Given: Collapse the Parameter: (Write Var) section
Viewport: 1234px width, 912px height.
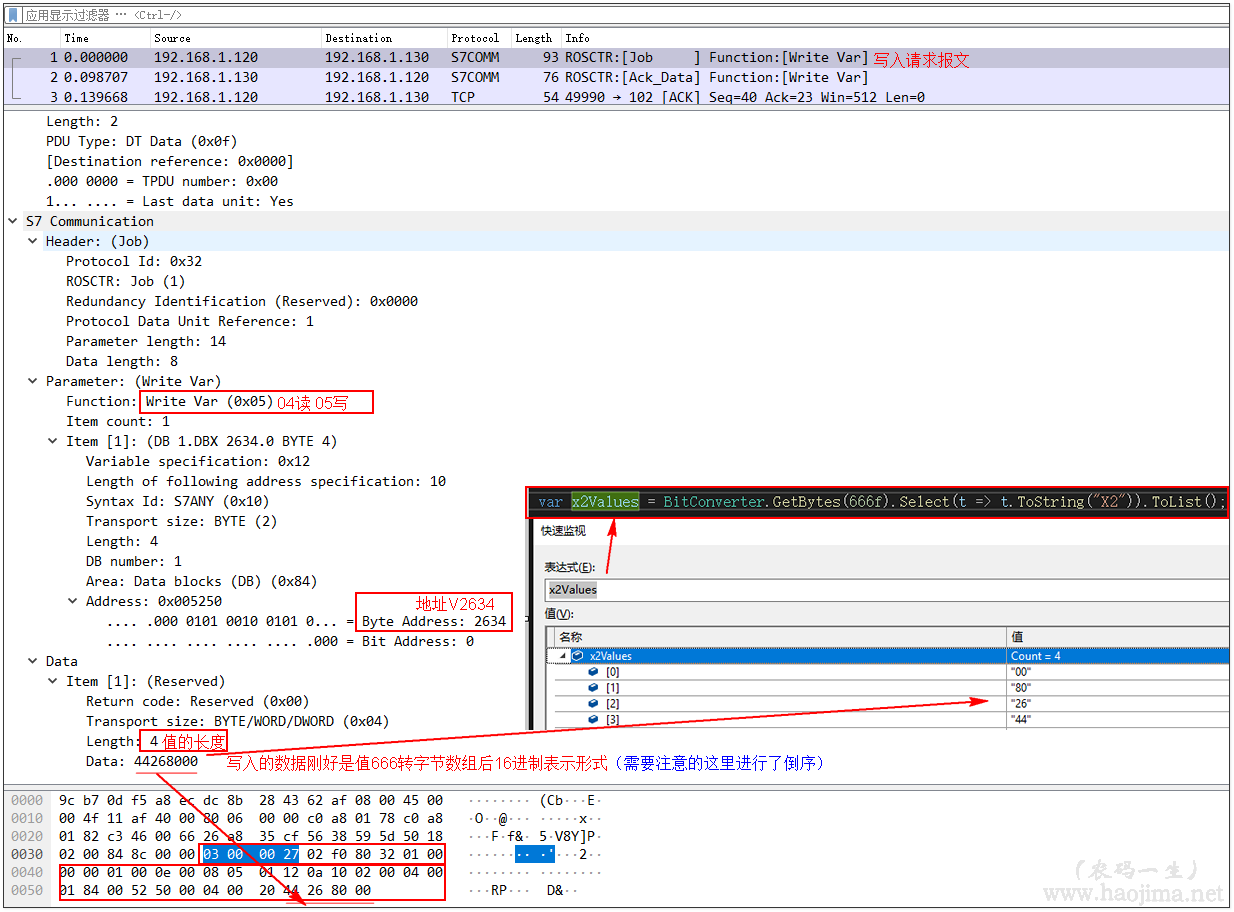Looking at the screenshot, I should click(32, 381).
